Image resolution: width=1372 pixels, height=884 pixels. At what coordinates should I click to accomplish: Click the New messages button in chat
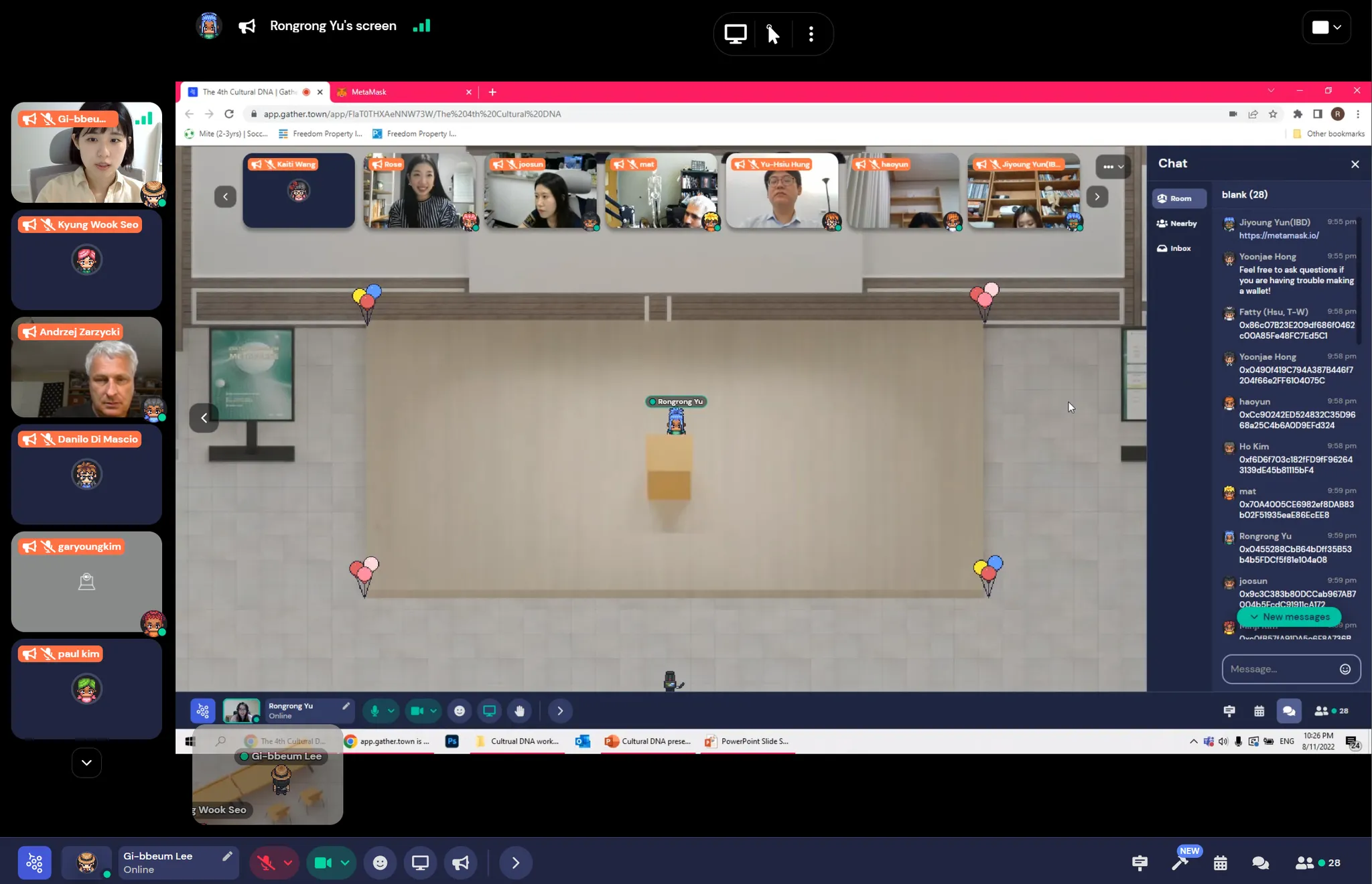[x=1289, y=617]
